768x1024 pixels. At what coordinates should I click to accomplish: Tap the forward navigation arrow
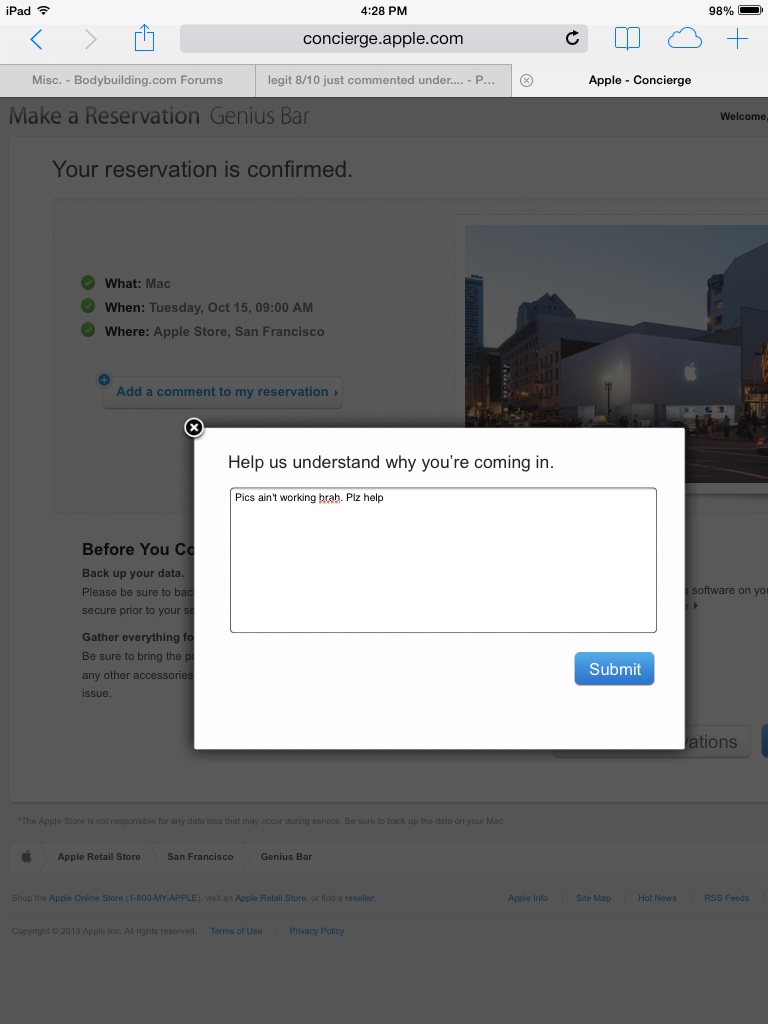[x=90, y=39]
